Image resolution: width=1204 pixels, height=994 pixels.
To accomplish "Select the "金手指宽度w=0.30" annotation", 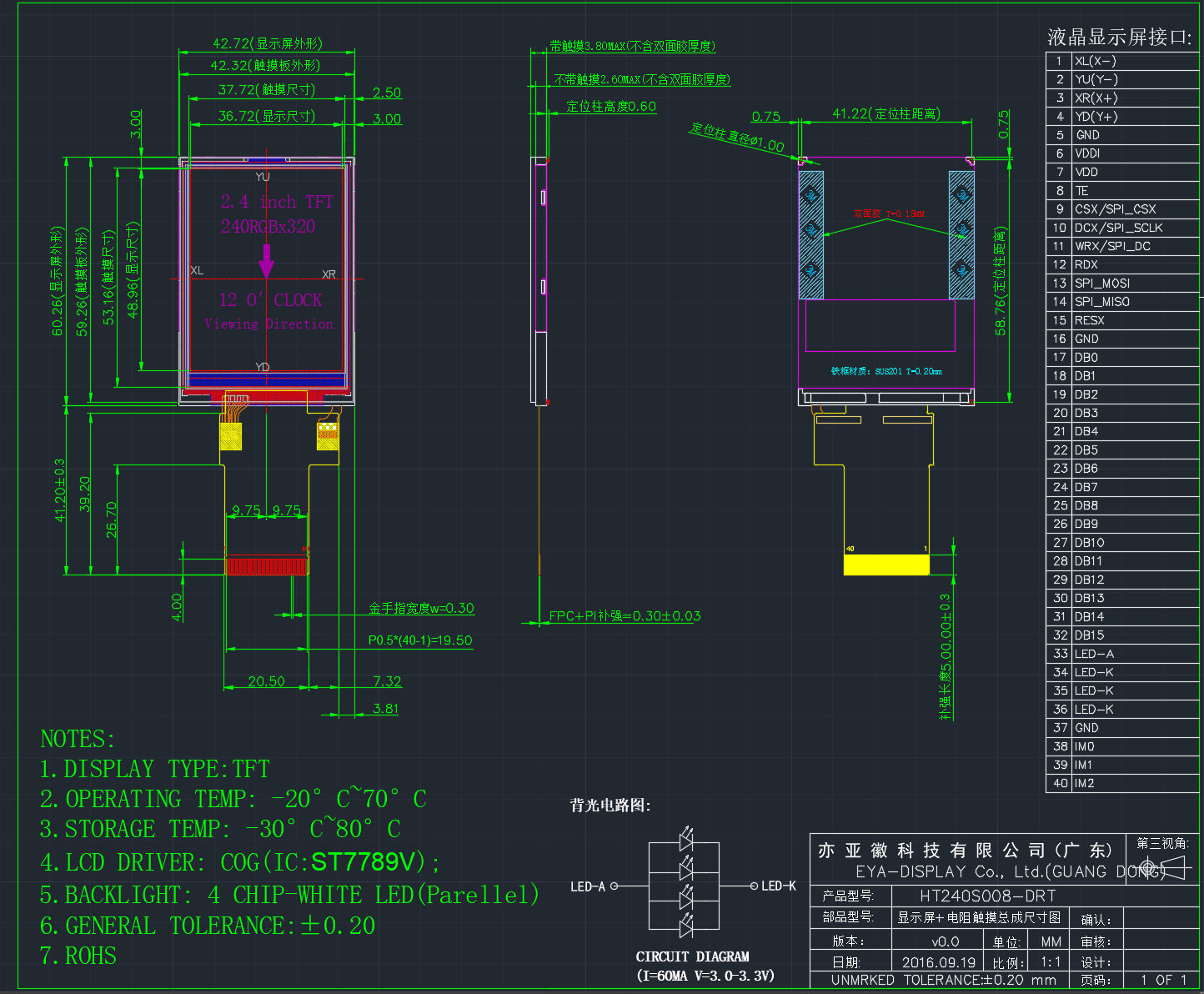I will point(421,608).
